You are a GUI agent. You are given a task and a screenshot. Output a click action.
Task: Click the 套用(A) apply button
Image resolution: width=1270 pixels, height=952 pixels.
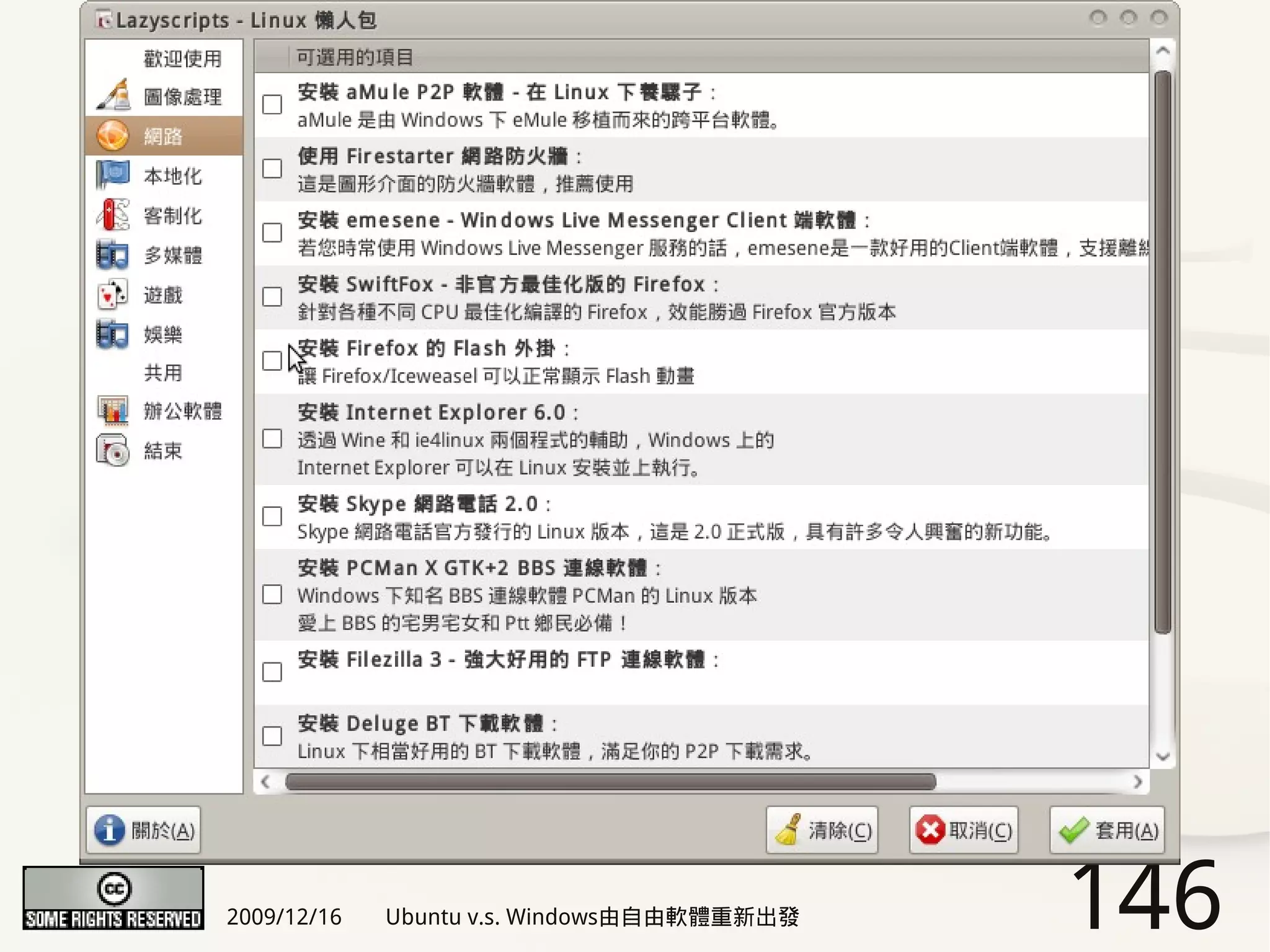1108,830
